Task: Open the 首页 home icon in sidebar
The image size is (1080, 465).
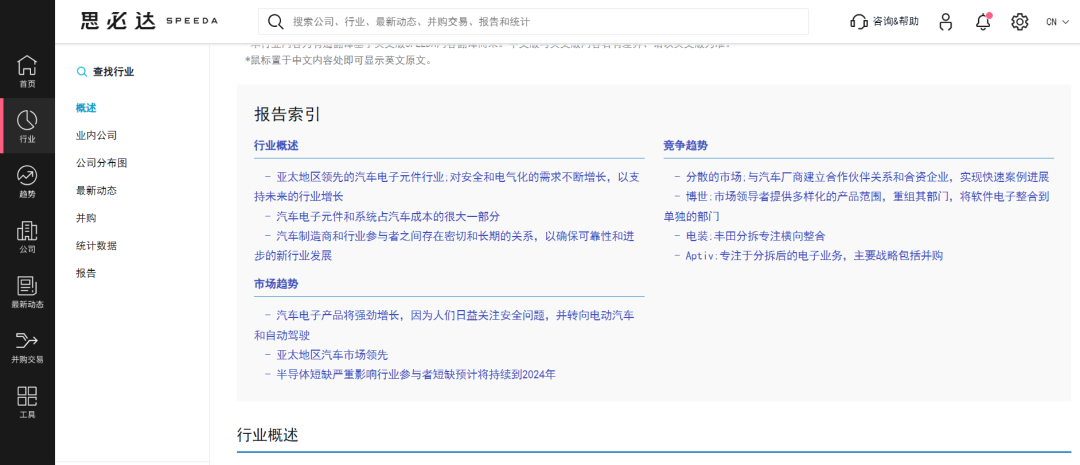Action: [x=27, y=71]
